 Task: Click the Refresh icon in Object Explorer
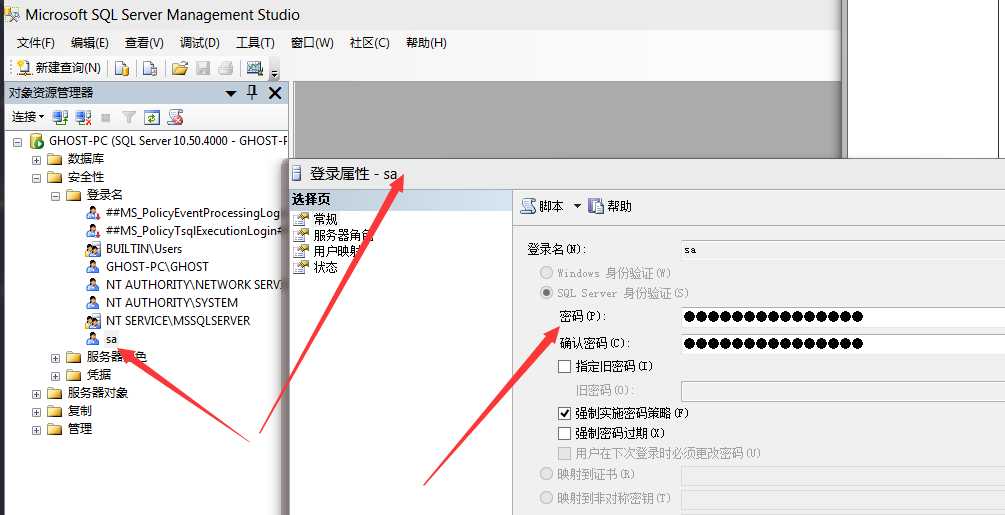(x=152, y=117)
